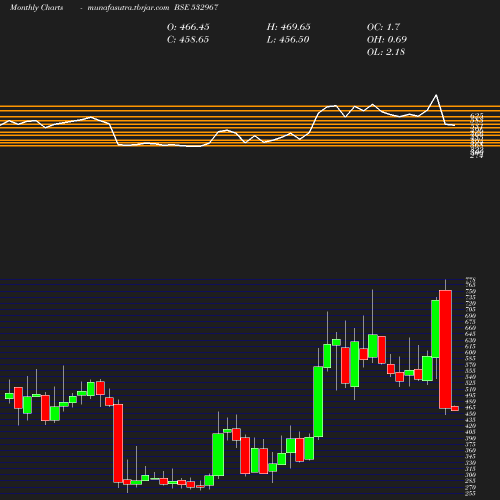The width and height of the screenshot is (500, 500).
Task: Click the 660 price axis label
Action: (470, 328)
